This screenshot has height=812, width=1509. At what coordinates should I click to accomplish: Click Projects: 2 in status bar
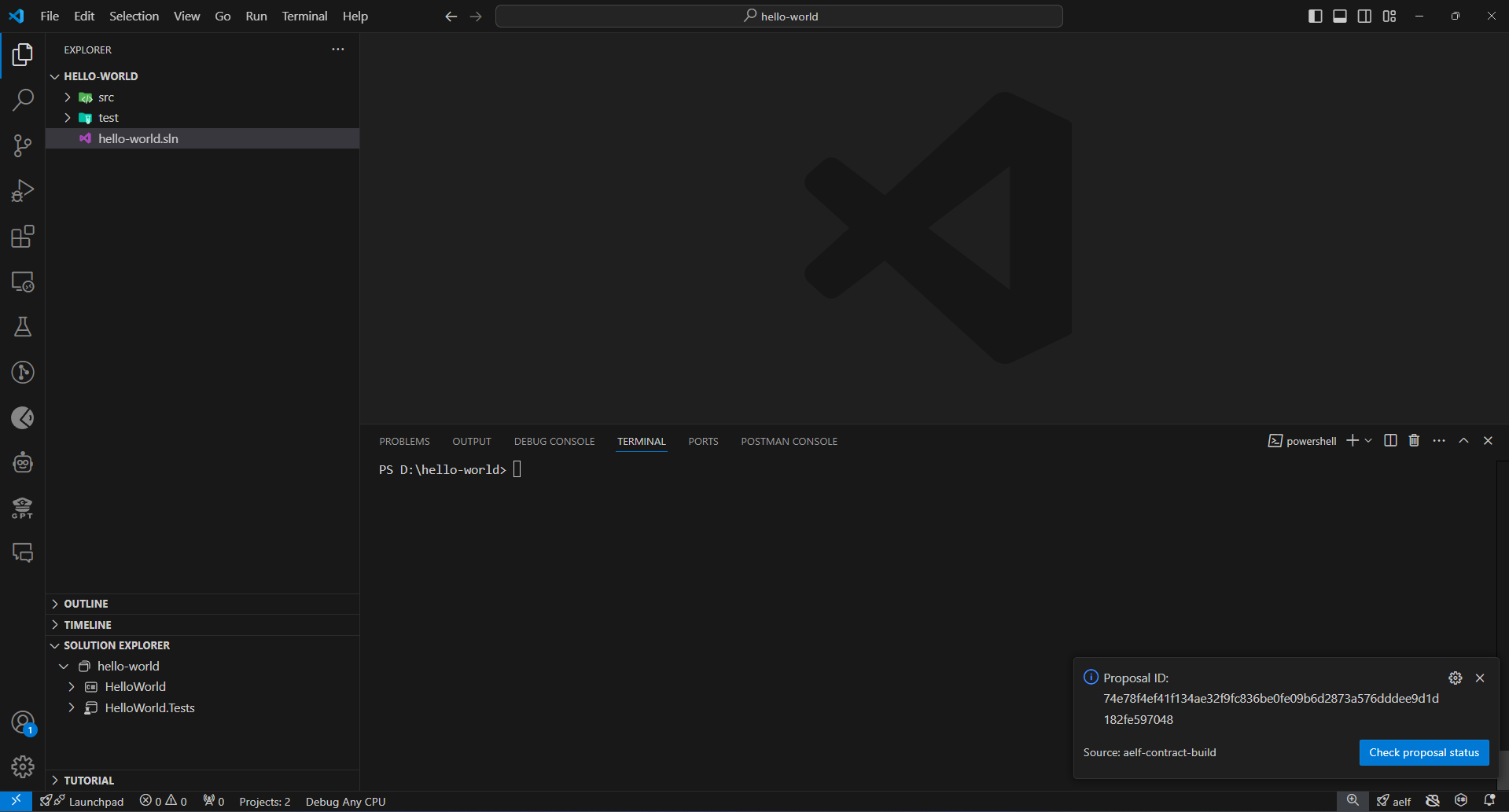pos(264,801)
